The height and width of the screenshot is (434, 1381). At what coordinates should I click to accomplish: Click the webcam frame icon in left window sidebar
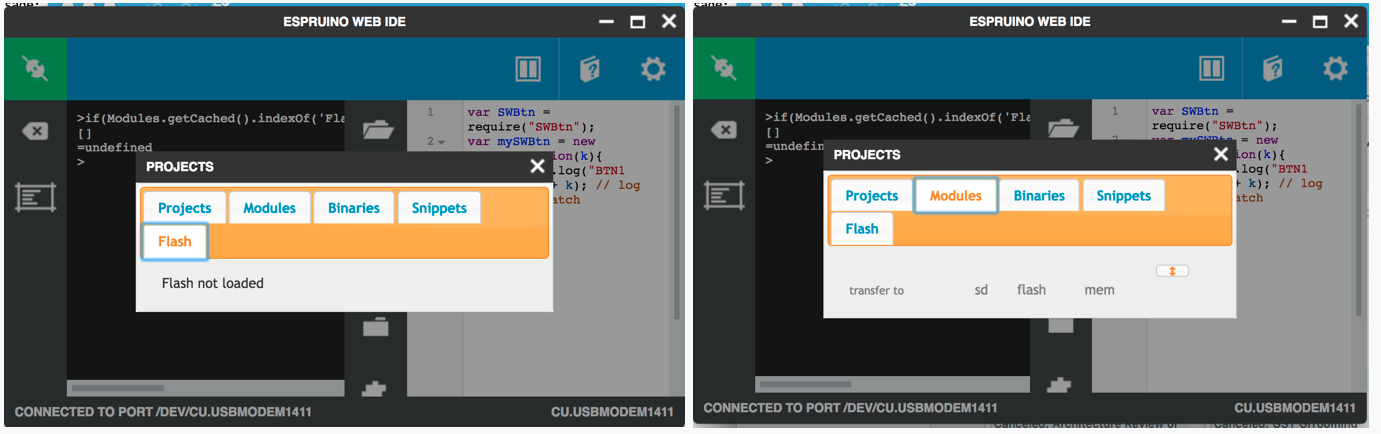click(x=35, y=196)
